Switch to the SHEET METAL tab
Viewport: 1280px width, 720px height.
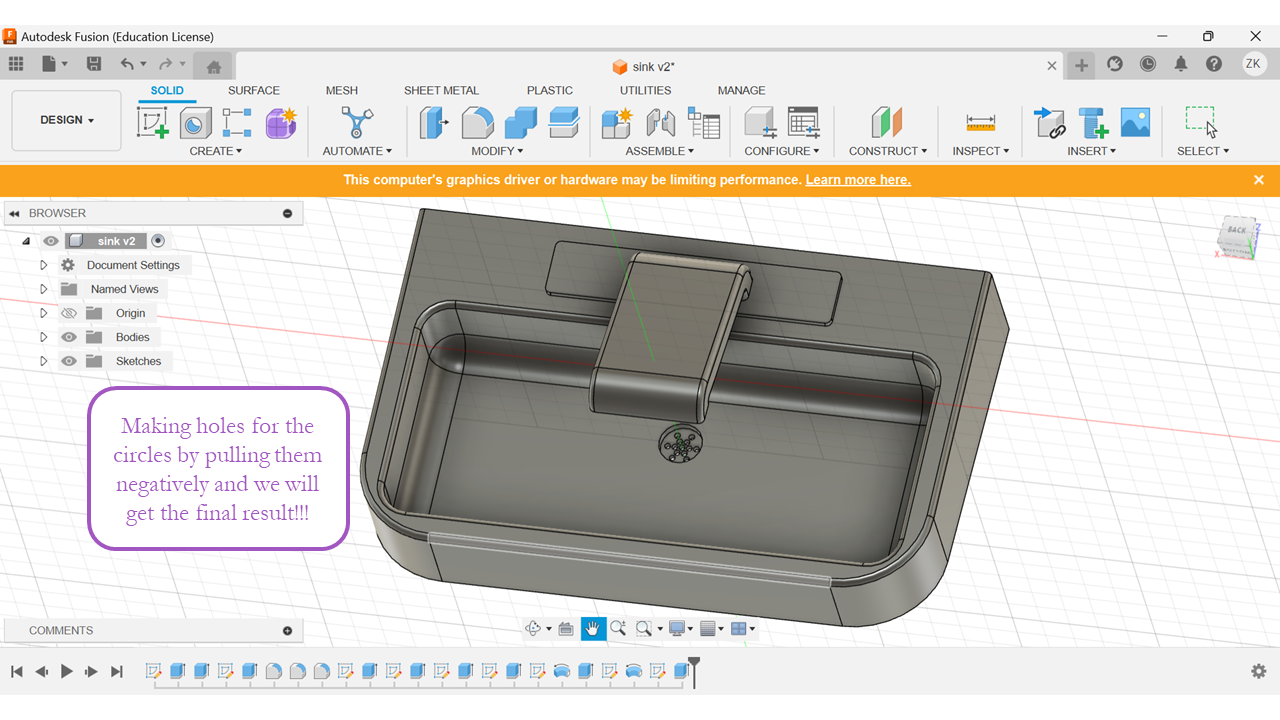point(441,90)
